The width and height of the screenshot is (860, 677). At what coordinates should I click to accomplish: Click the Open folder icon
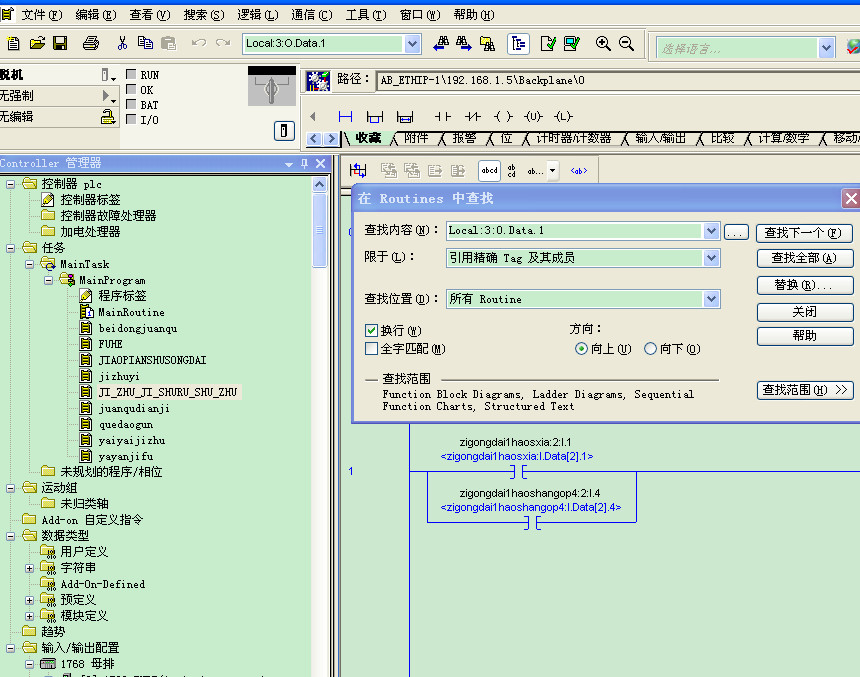pyautogui.click(x=37, y=44)
